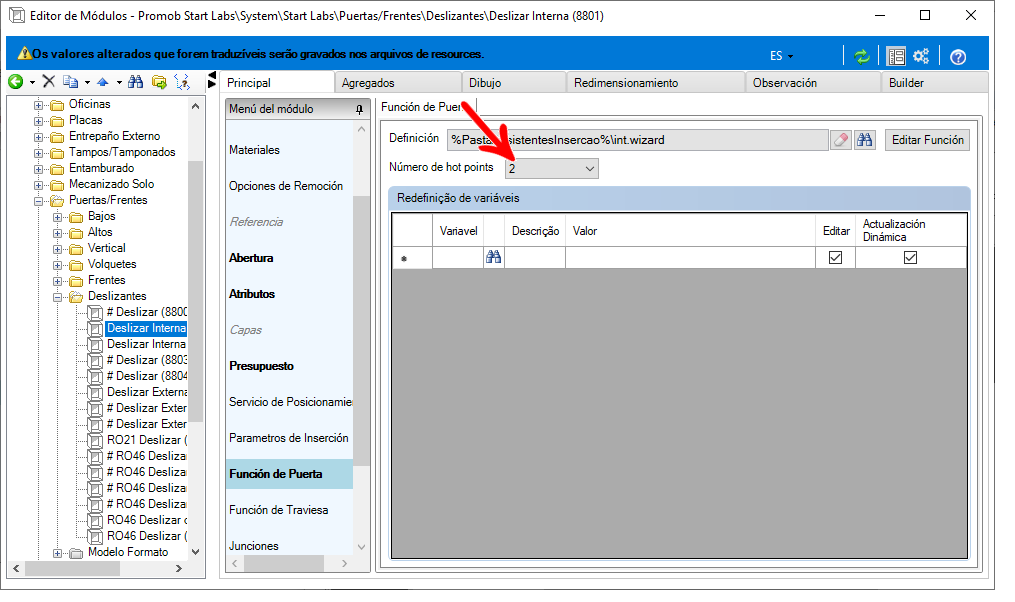Collapse the side panel with splitter arrows
This screenshot has height=602, width=1015.
pos(212,80)
